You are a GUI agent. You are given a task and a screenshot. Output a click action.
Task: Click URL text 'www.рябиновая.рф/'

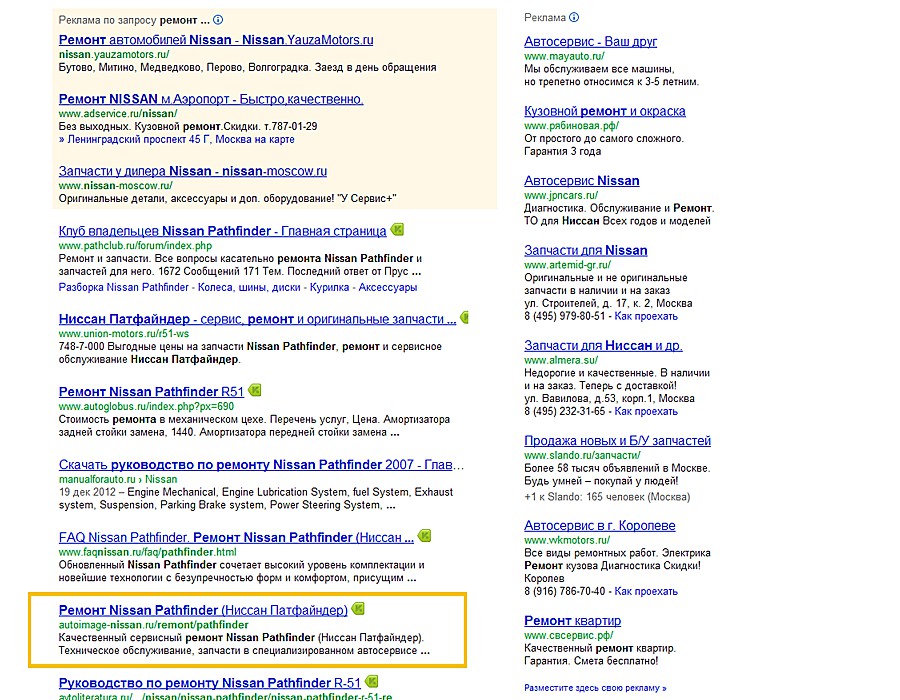coord(572,126)
